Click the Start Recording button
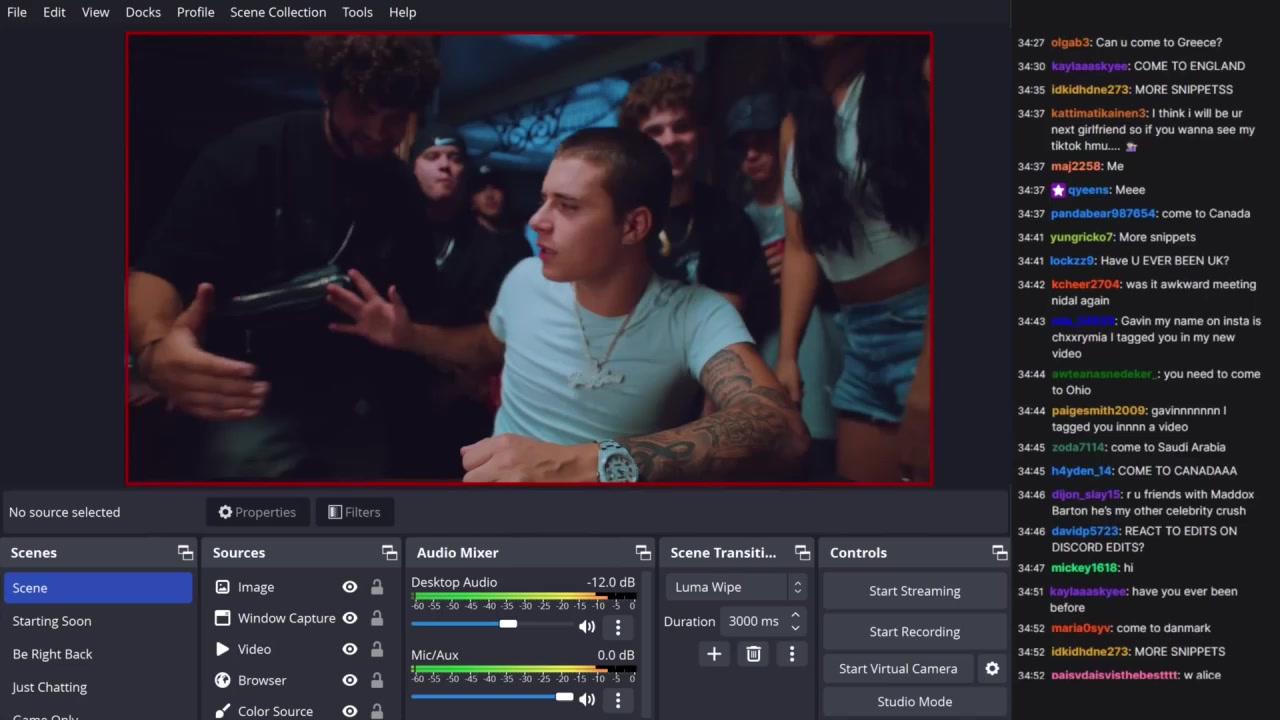 coord(914,632)
